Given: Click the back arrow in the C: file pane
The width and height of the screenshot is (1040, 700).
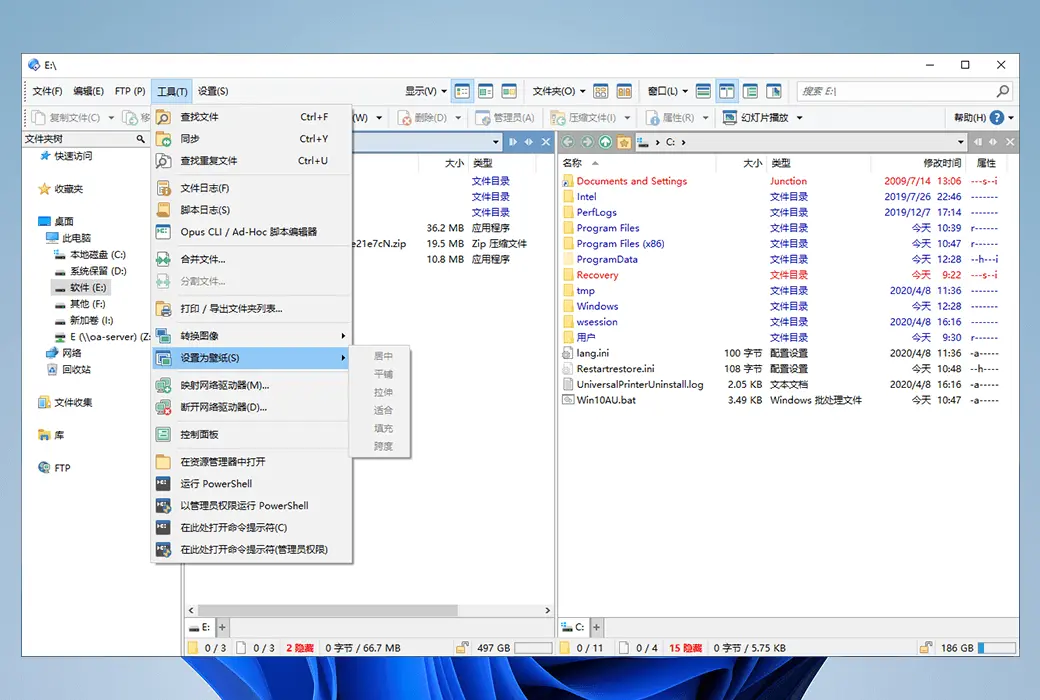Looking at the screenshot, I should point(568,141).
